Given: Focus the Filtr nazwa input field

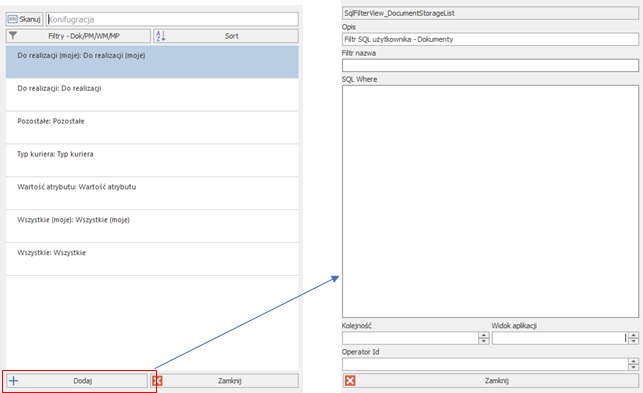Looking at the screenshot, I should [490, 65].
